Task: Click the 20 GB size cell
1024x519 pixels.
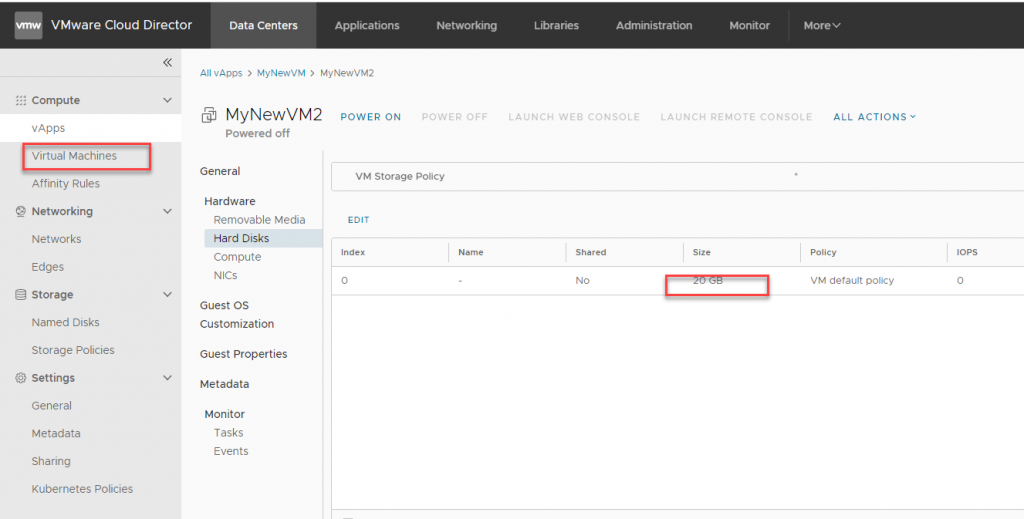Action: (x=708, y=281)
